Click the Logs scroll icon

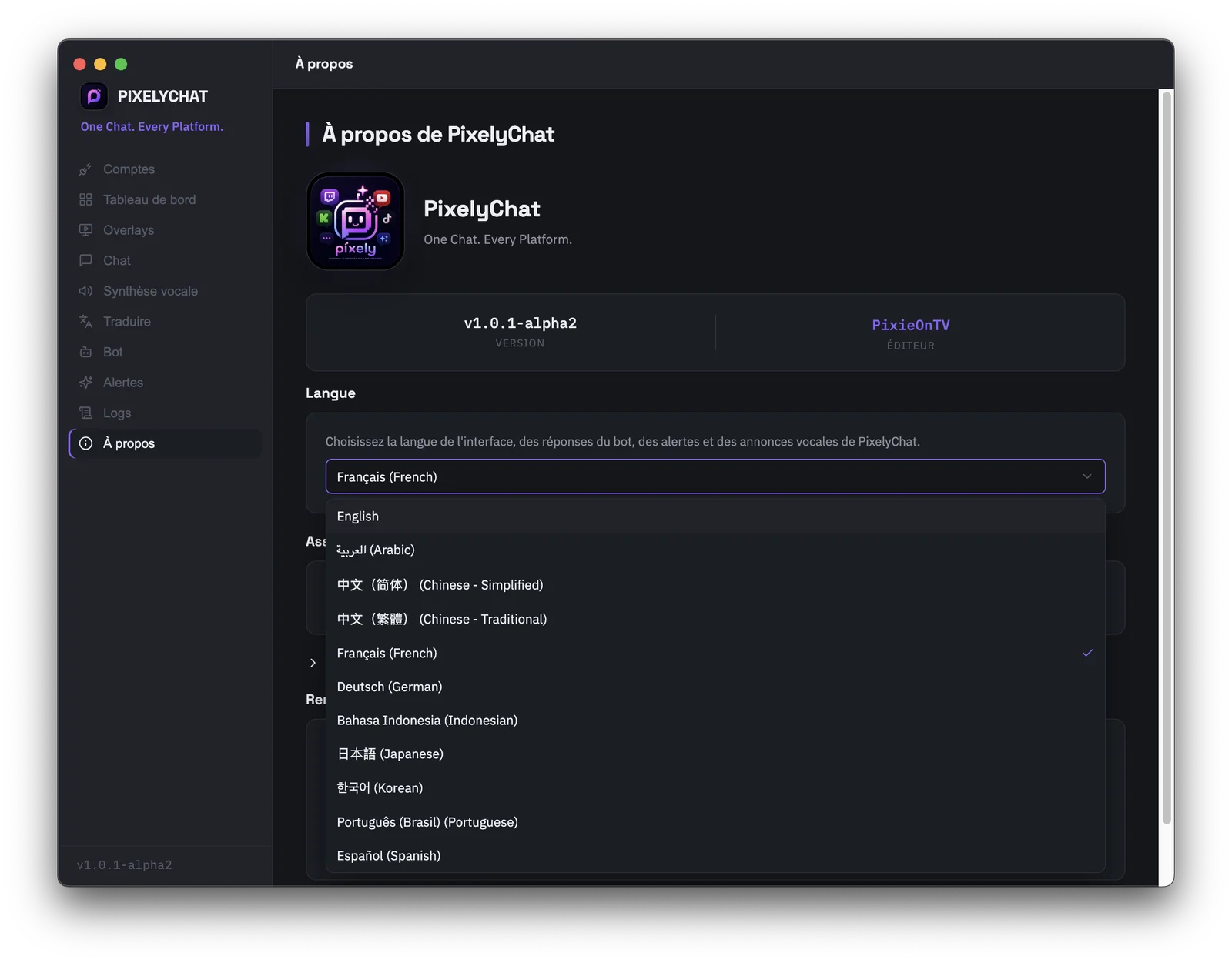pyautogui.click(x=85, y=413)
